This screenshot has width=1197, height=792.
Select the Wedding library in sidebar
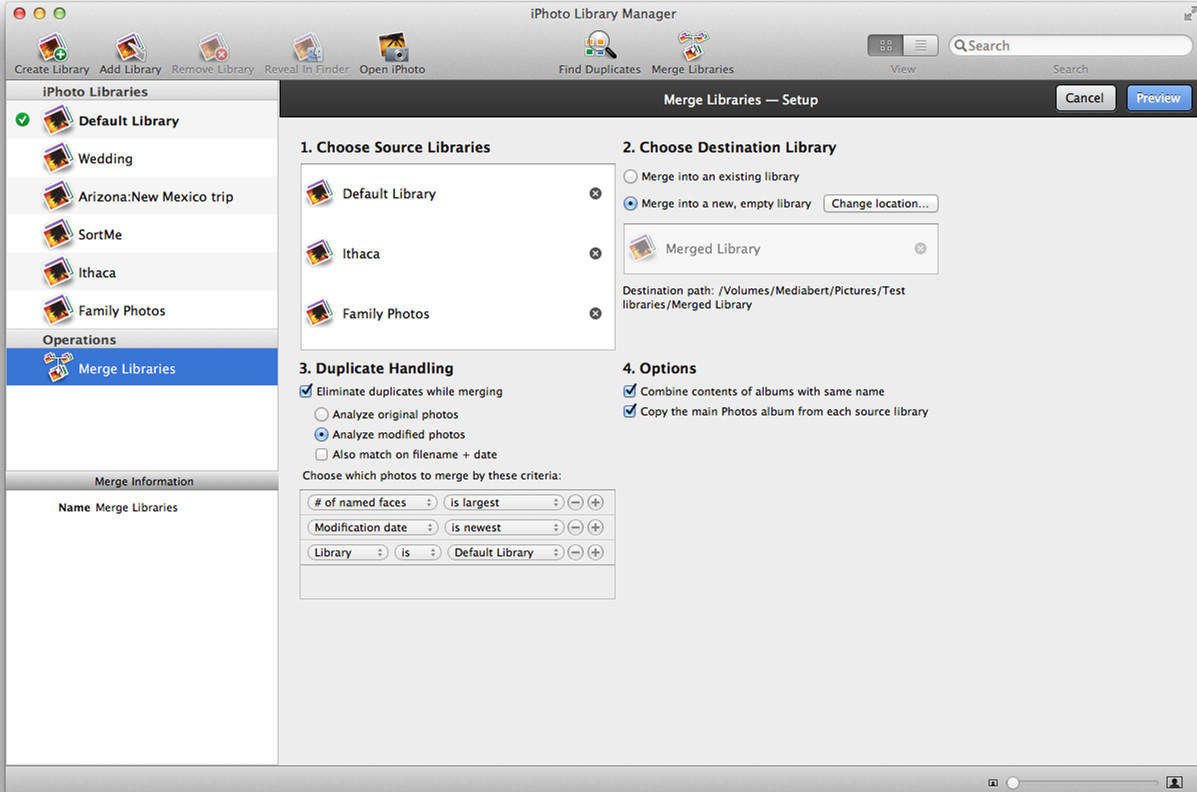(x=142, y=158)
